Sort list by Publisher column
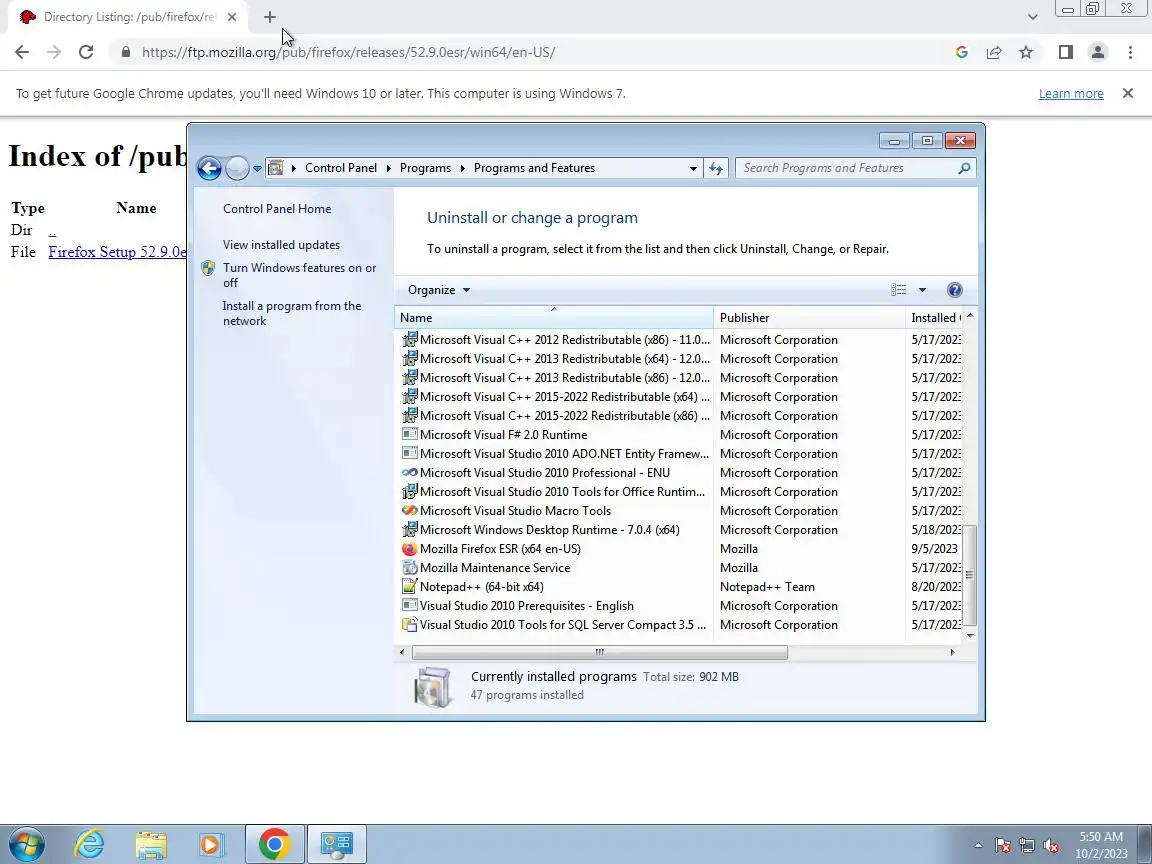The width and height of the screenshot is (1152, 864). (x=809, y=317)
